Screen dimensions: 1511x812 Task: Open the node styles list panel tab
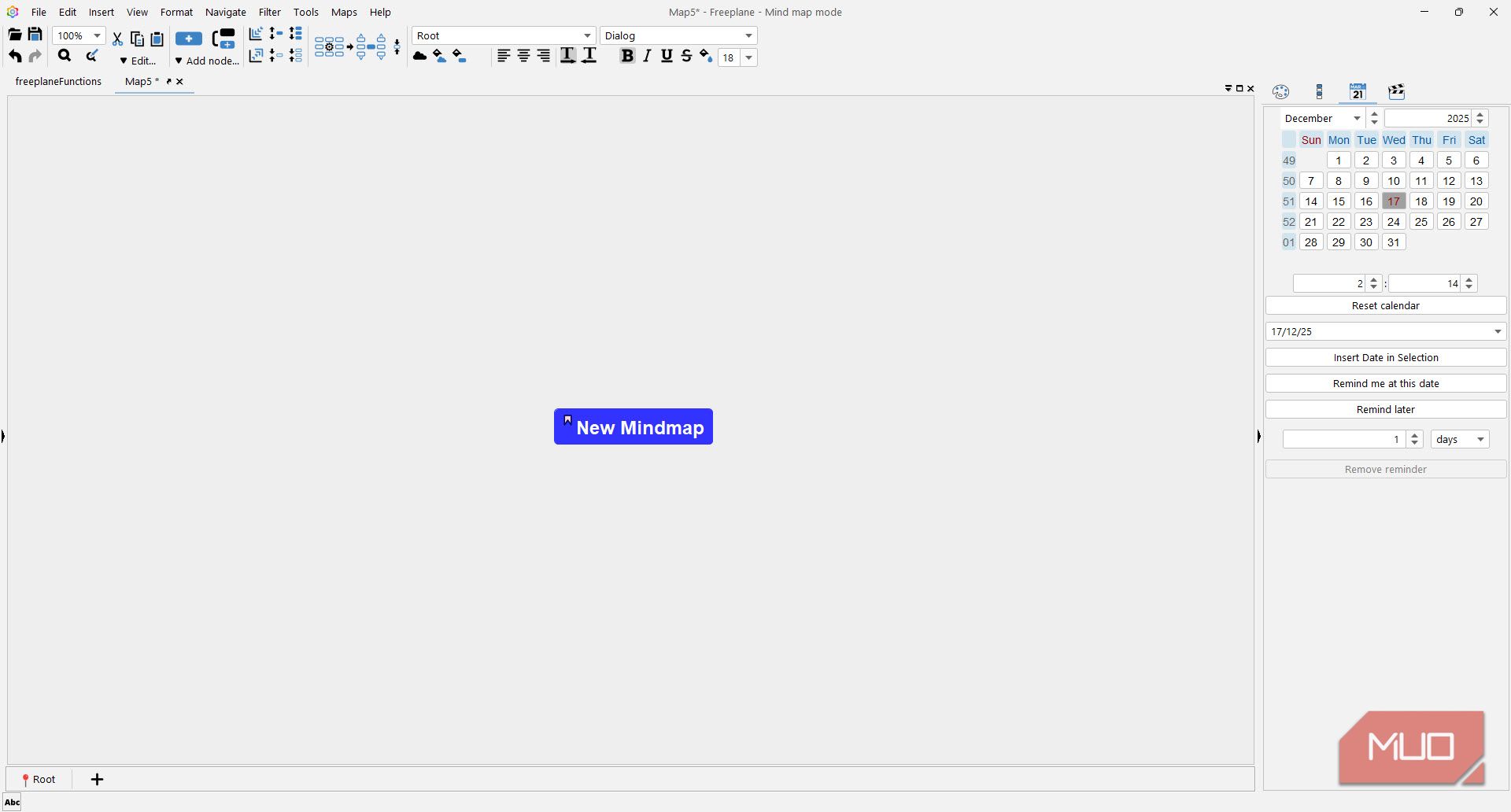coord(1319,91)
